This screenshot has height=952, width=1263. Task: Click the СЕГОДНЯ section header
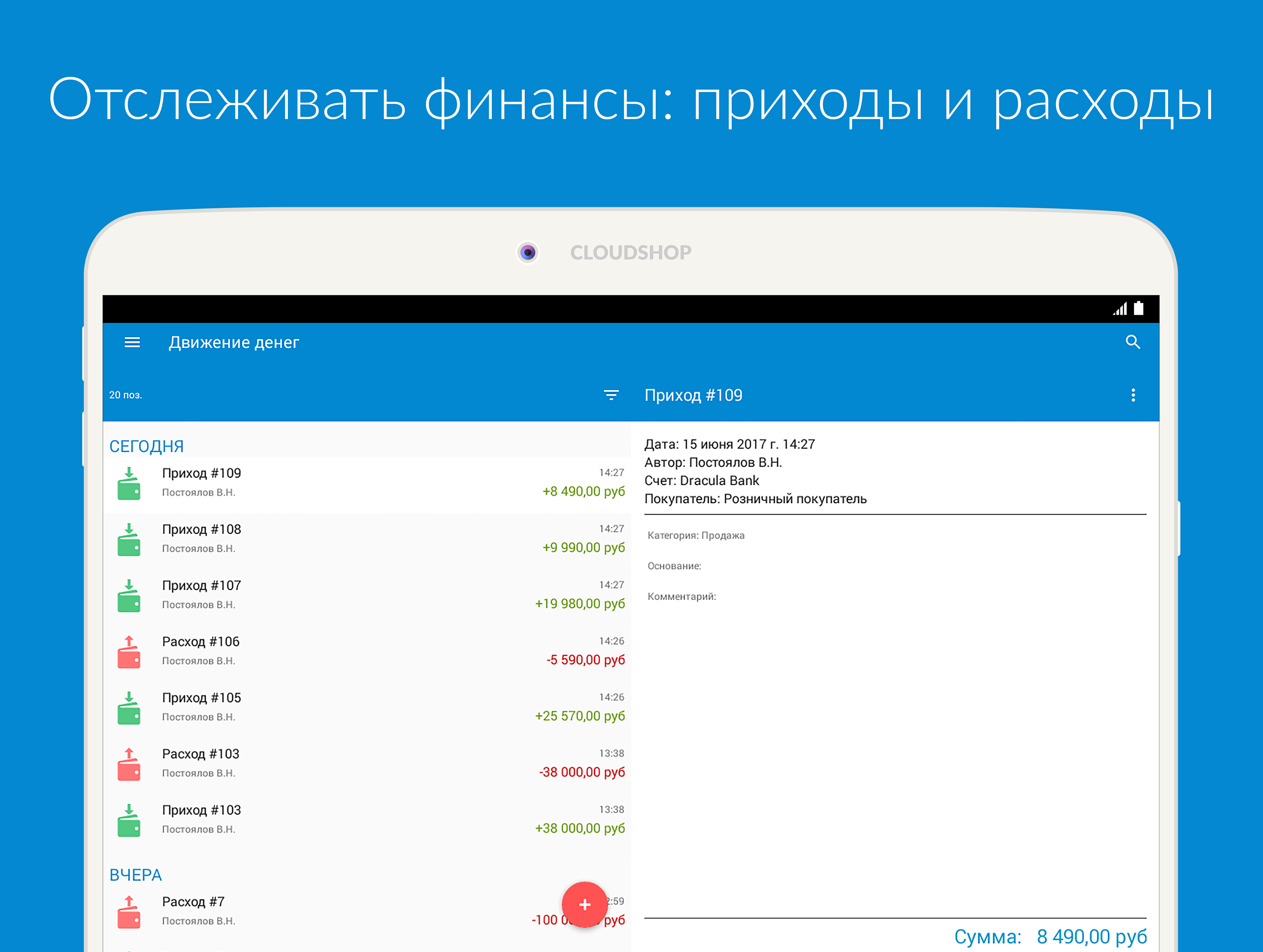point(147,446)
